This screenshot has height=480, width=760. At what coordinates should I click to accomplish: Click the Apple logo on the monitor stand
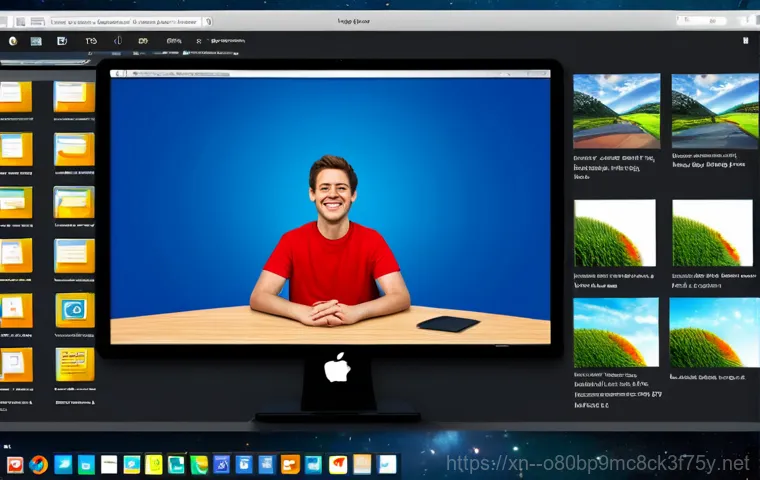tap(337, 367)
